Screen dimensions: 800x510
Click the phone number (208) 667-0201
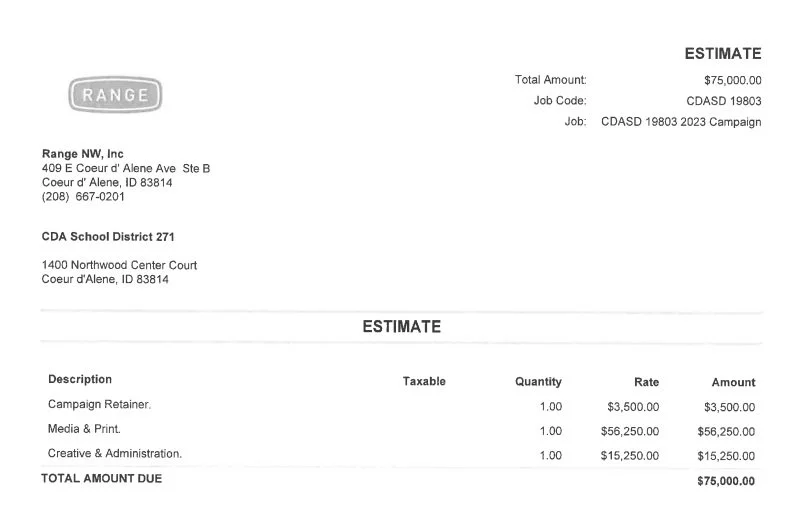(83, 197)
